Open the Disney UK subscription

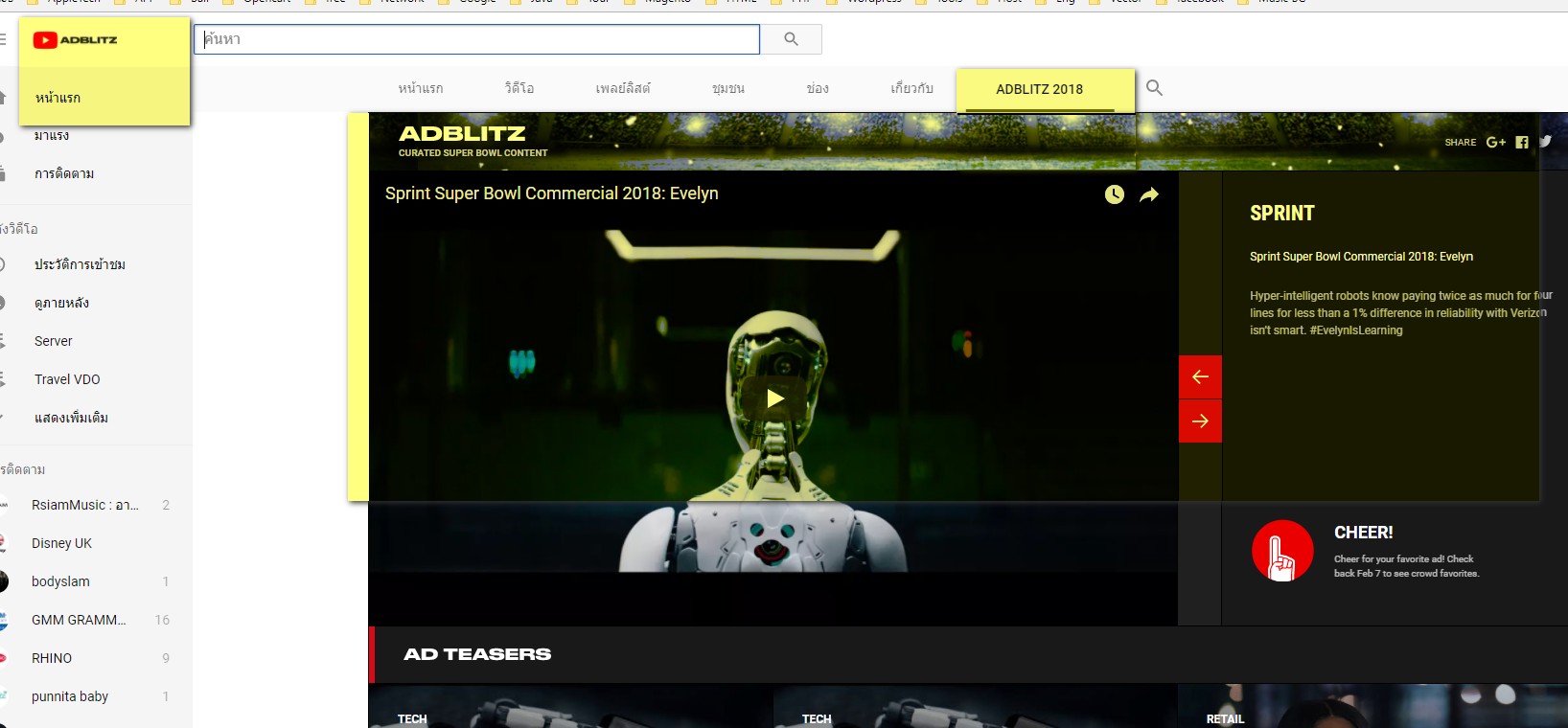pyautogui.click(x=61, y=543)
